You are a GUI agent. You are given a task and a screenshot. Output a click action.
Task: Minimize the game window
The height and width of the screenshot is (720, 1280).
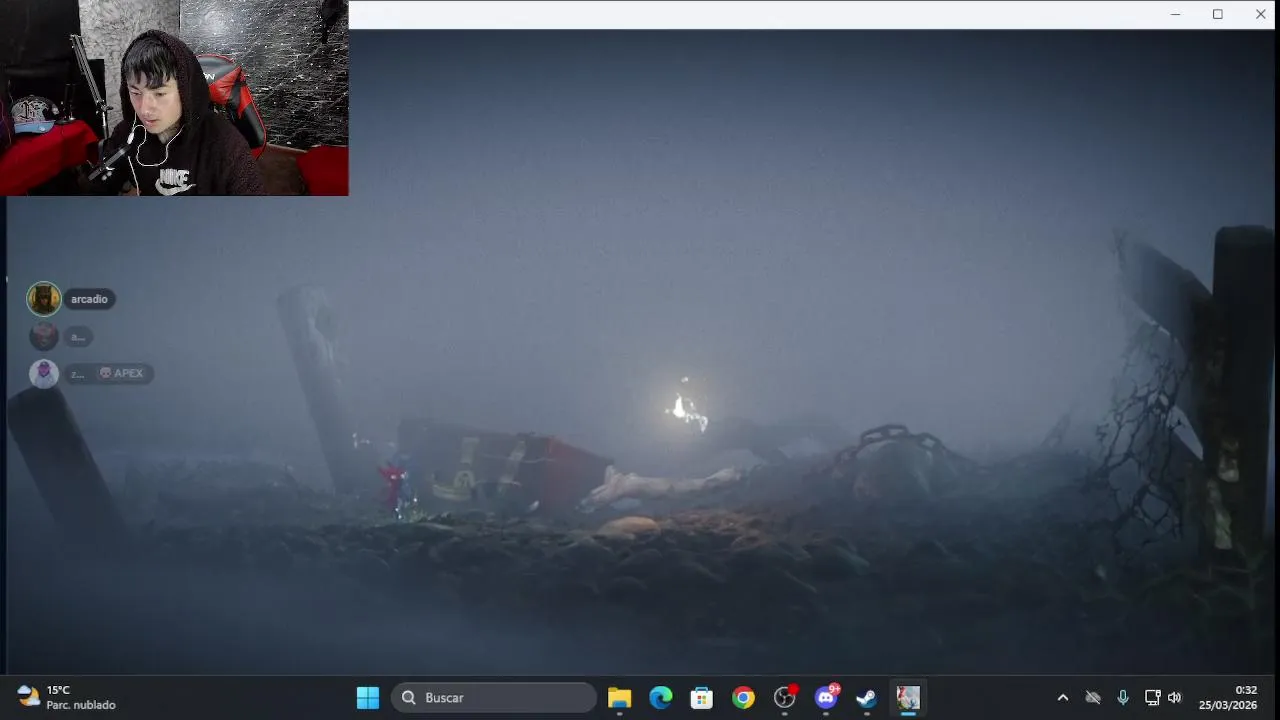click(1175, 14)
